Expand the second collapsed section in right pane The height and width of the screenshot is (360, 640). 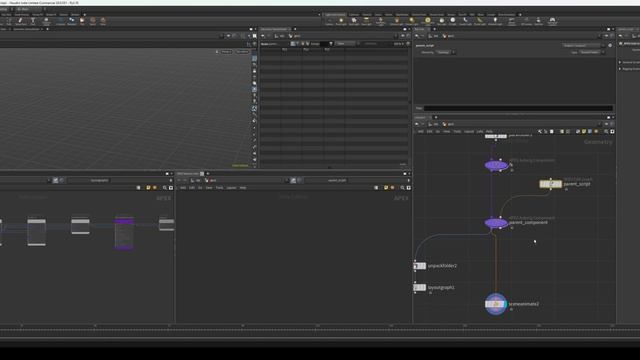[x=620, y=69]
